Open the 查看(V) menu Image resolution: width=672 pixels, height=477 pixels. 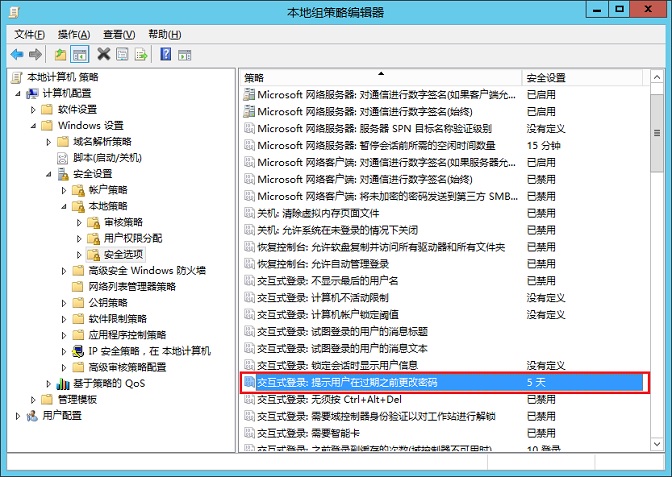tap(119, 34)
